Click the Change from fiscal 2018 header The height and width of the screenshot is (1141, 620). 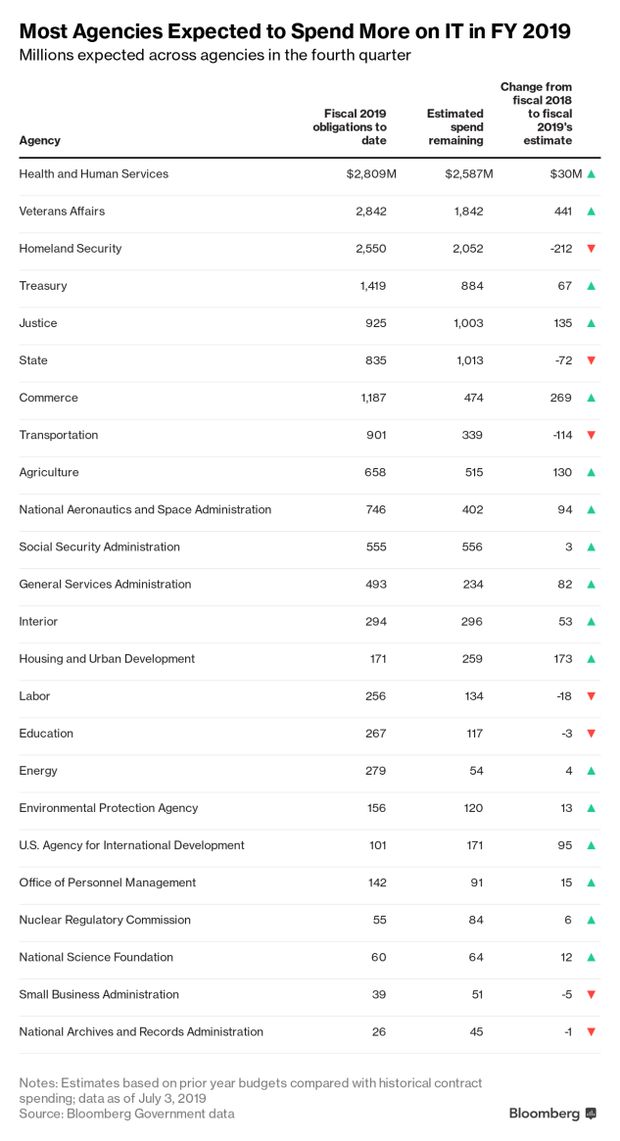point(537,114)
